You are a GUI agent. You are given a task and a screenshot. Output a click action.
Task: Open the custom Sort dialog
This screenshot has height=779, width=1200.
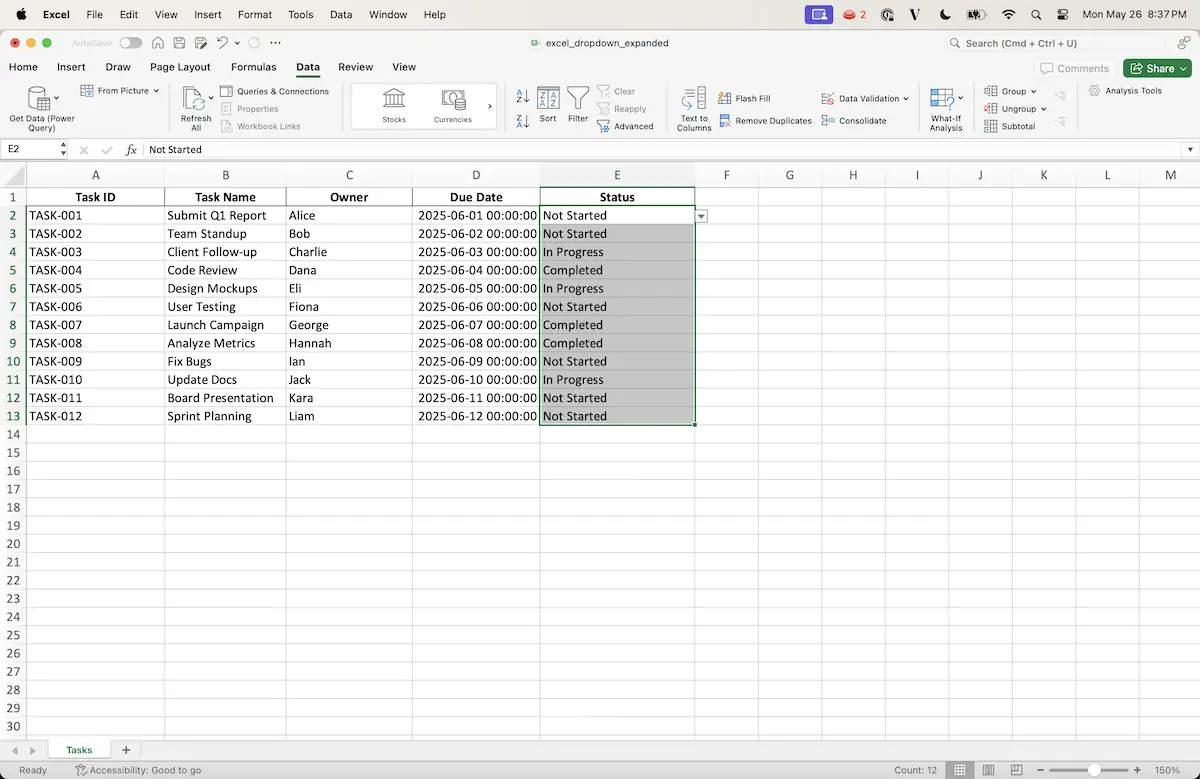(548, 105)
